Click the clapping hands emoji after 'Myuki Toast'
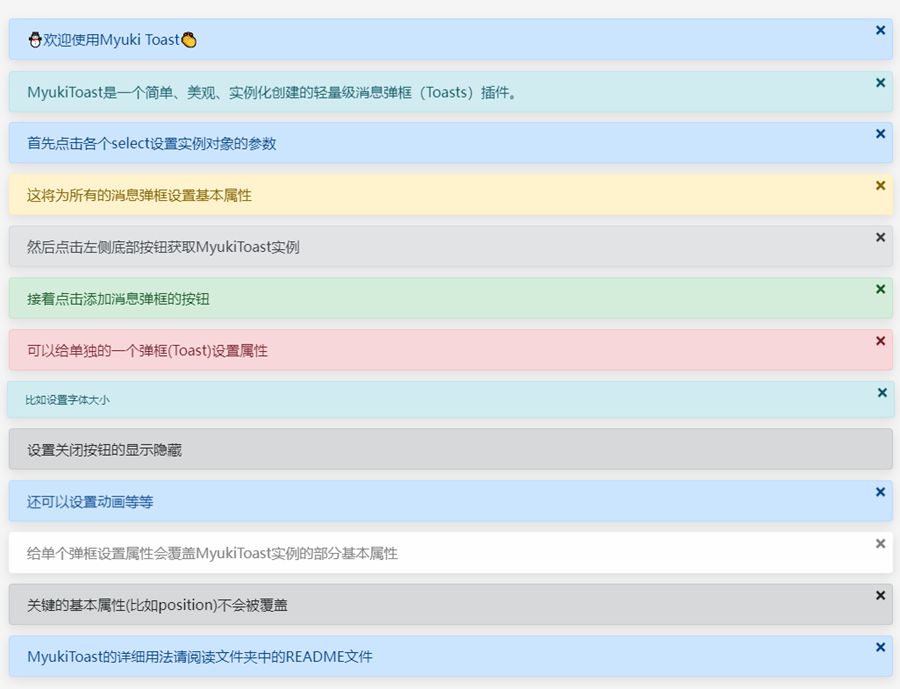 [x=189, y=40]
